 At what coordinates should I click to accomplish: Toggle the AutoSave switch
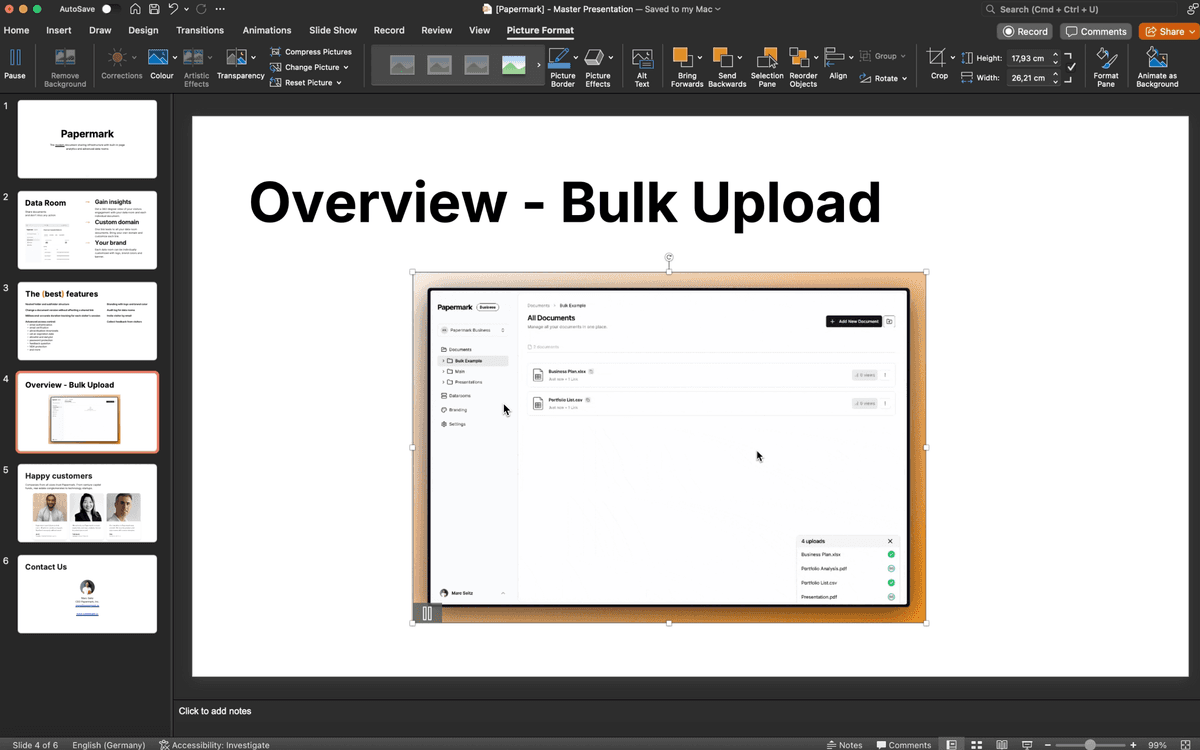(x=111, y=9)
